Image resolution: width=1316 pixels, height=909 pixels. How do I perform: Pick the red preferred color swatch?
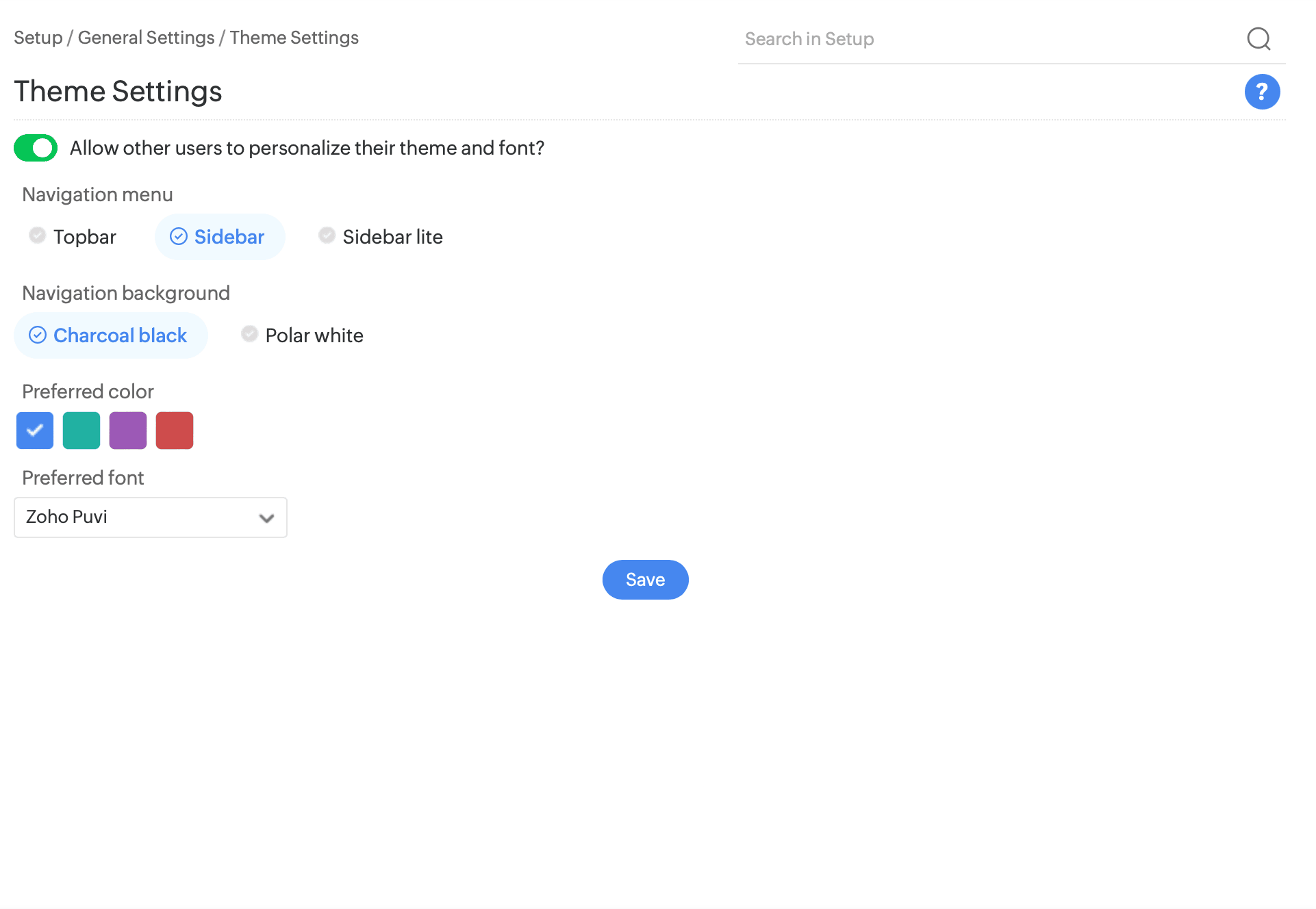(x=175, y=431)
